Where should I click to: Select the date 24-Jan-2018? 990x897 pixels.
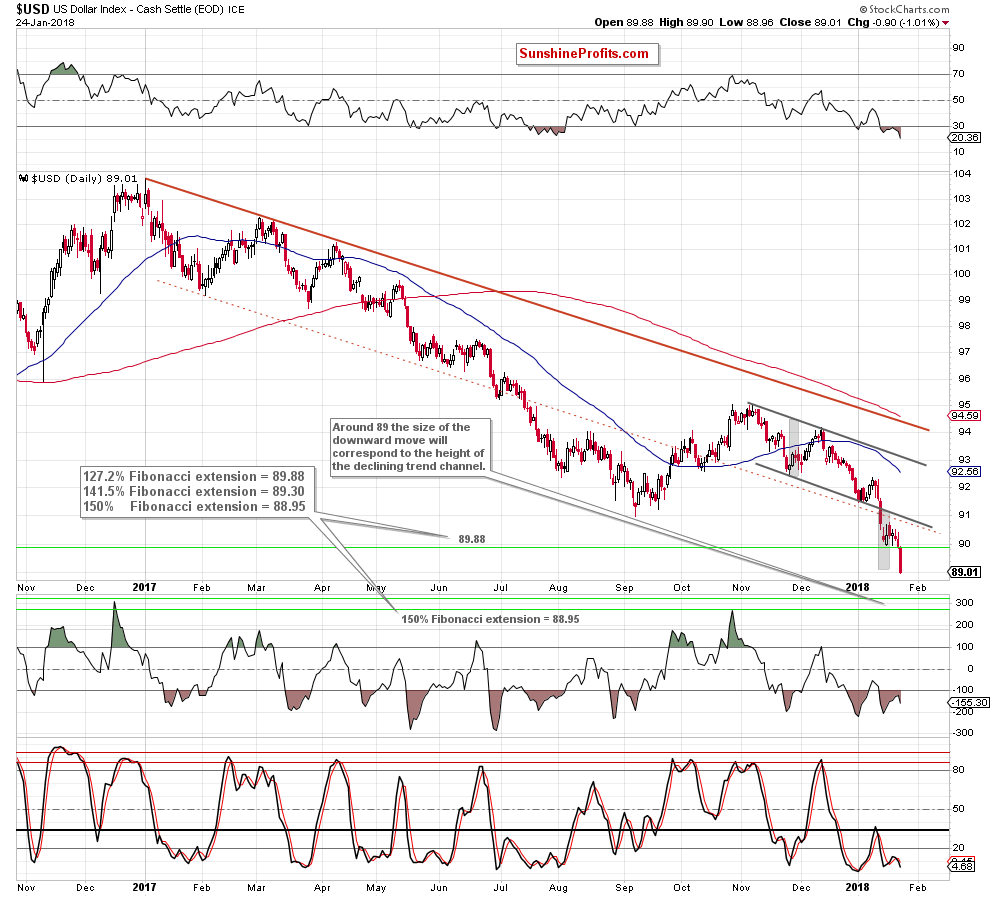tap(45, 23)
